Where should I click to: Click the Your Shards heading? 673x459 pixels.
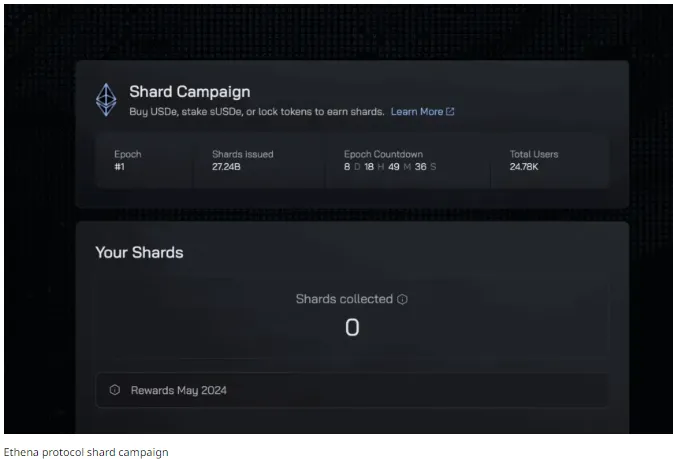coord(139,252)
